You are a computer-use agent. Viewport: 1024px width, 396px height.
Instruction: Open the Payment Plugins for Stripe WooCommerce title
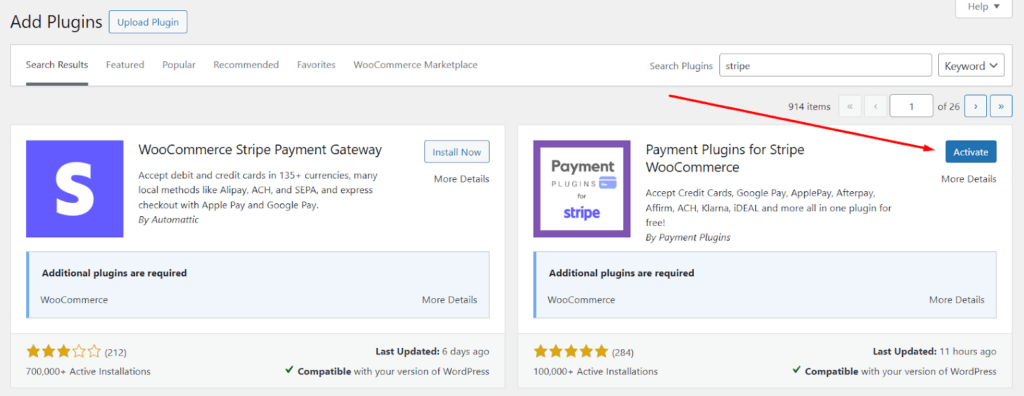point(725,158)
